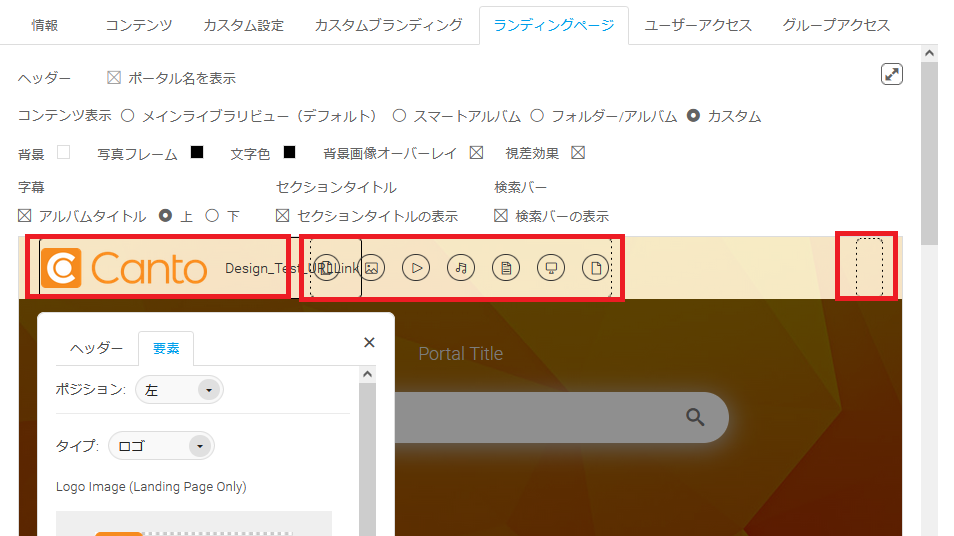Switch to ヘッダー tab in element panel
Image resolution: width=954 pixels, height=536 pixels.
[96, 348]
